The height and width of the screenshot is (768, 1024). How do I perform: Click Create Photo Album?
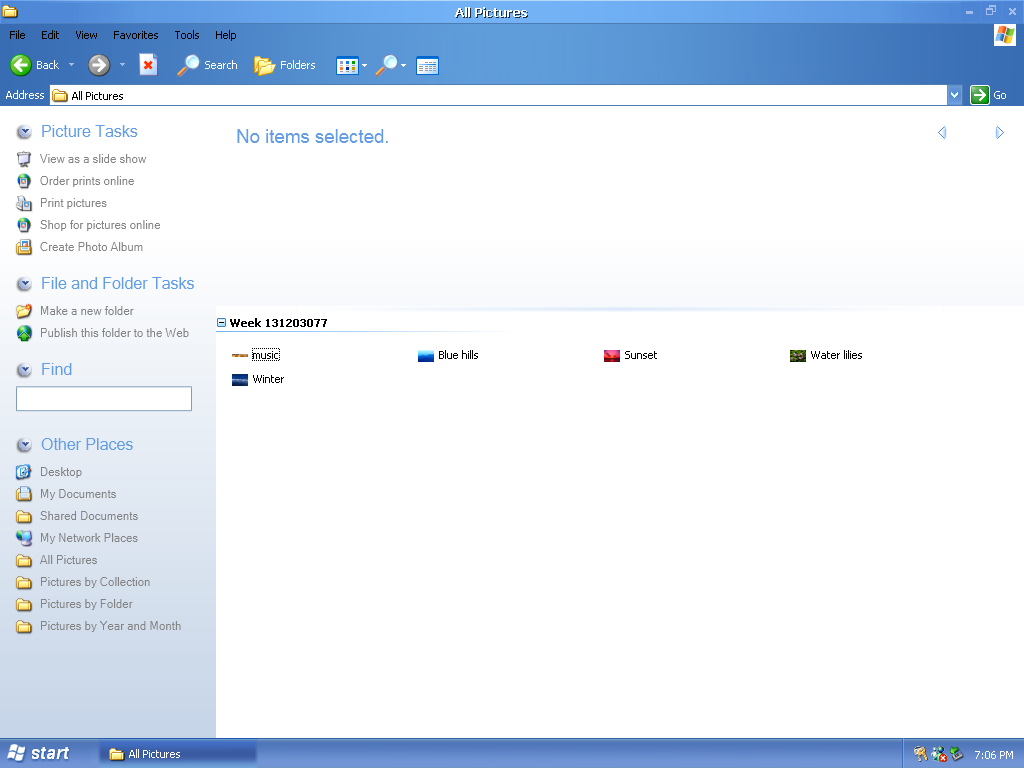tap(91, 247)
